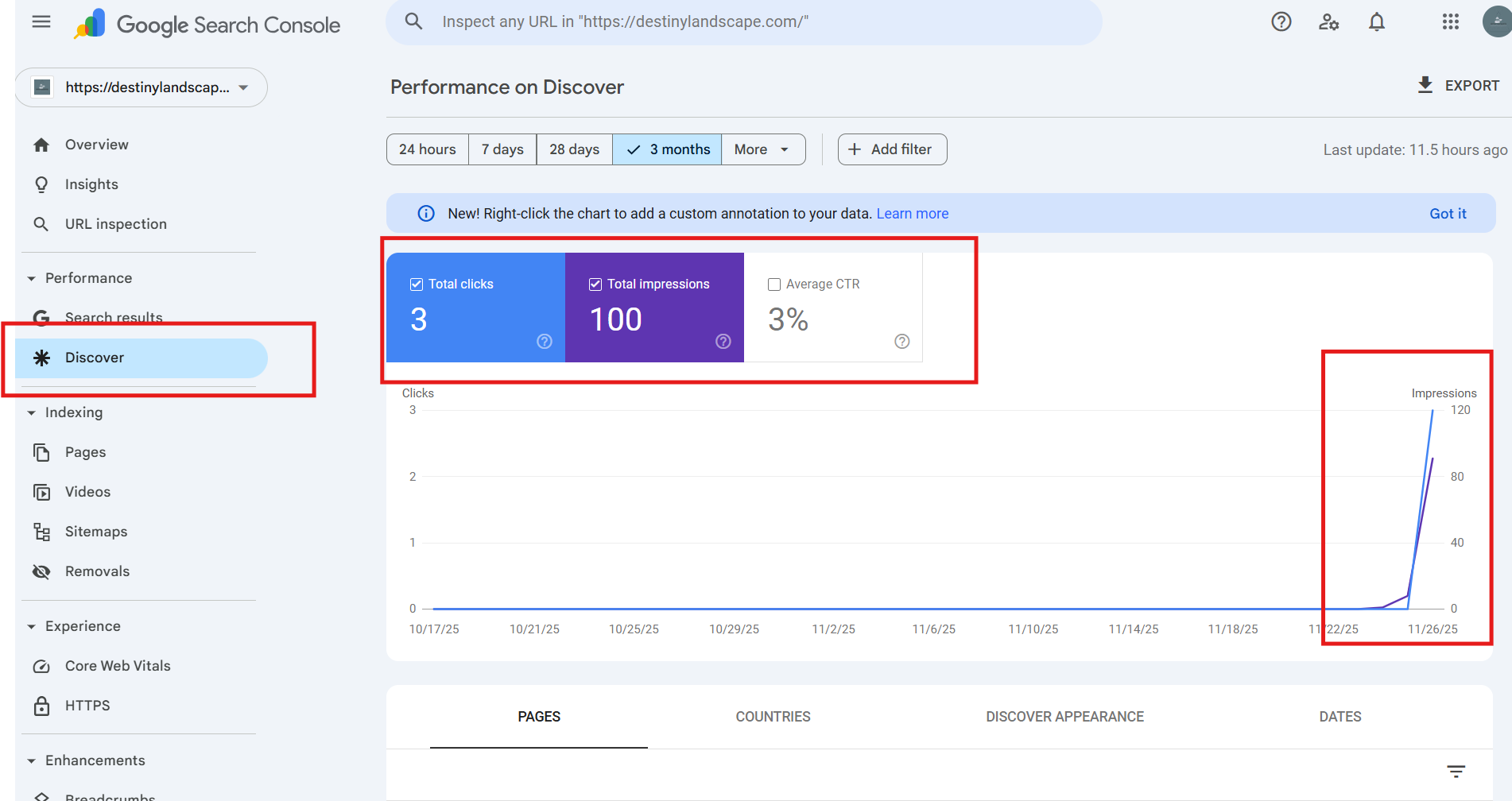Open user settings and permissions icon
This screenshot has height=801, width=1512.
1328,22
